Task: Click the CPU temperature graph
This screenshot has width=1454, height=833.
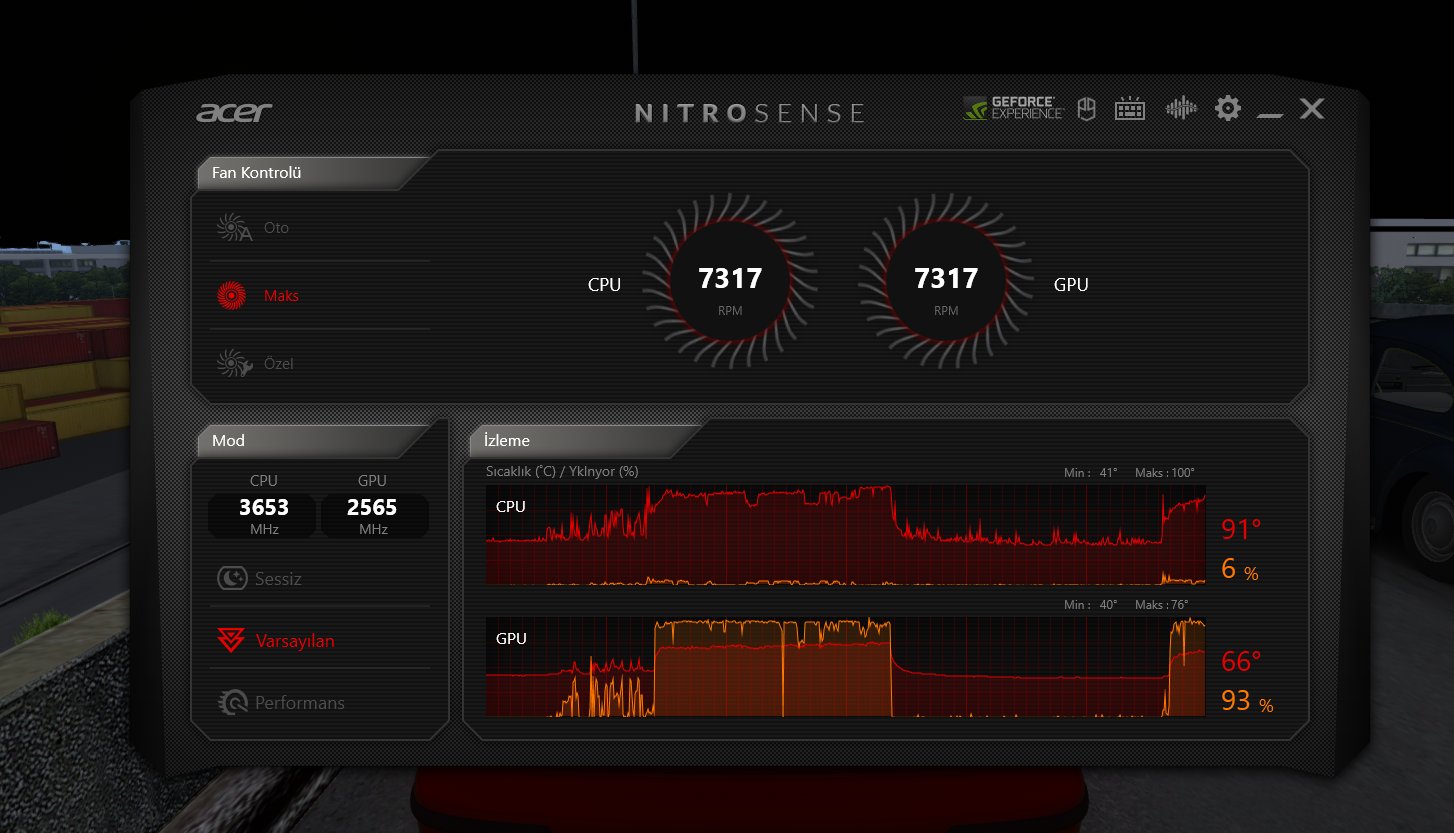Action: [x=846, y=535]
